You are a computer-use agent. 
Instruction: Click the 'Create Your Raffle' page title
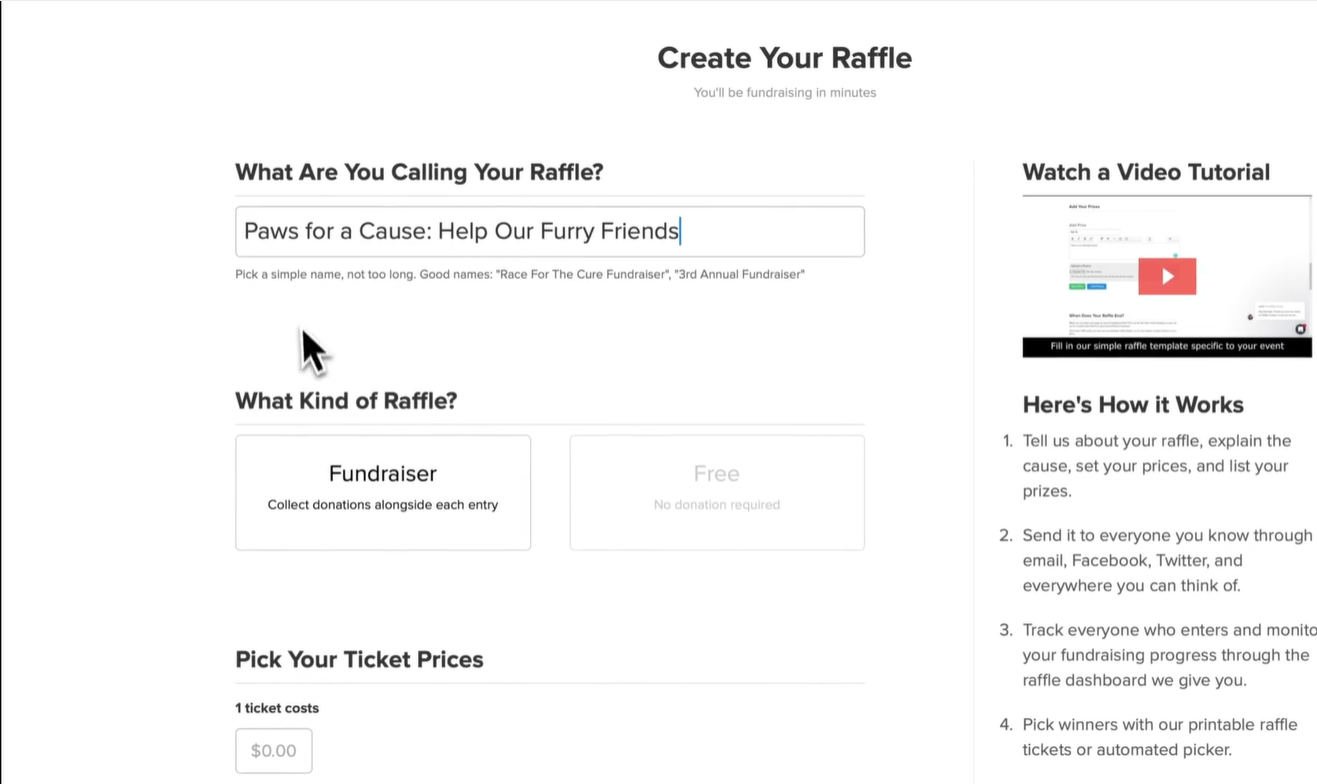point(784,58)
